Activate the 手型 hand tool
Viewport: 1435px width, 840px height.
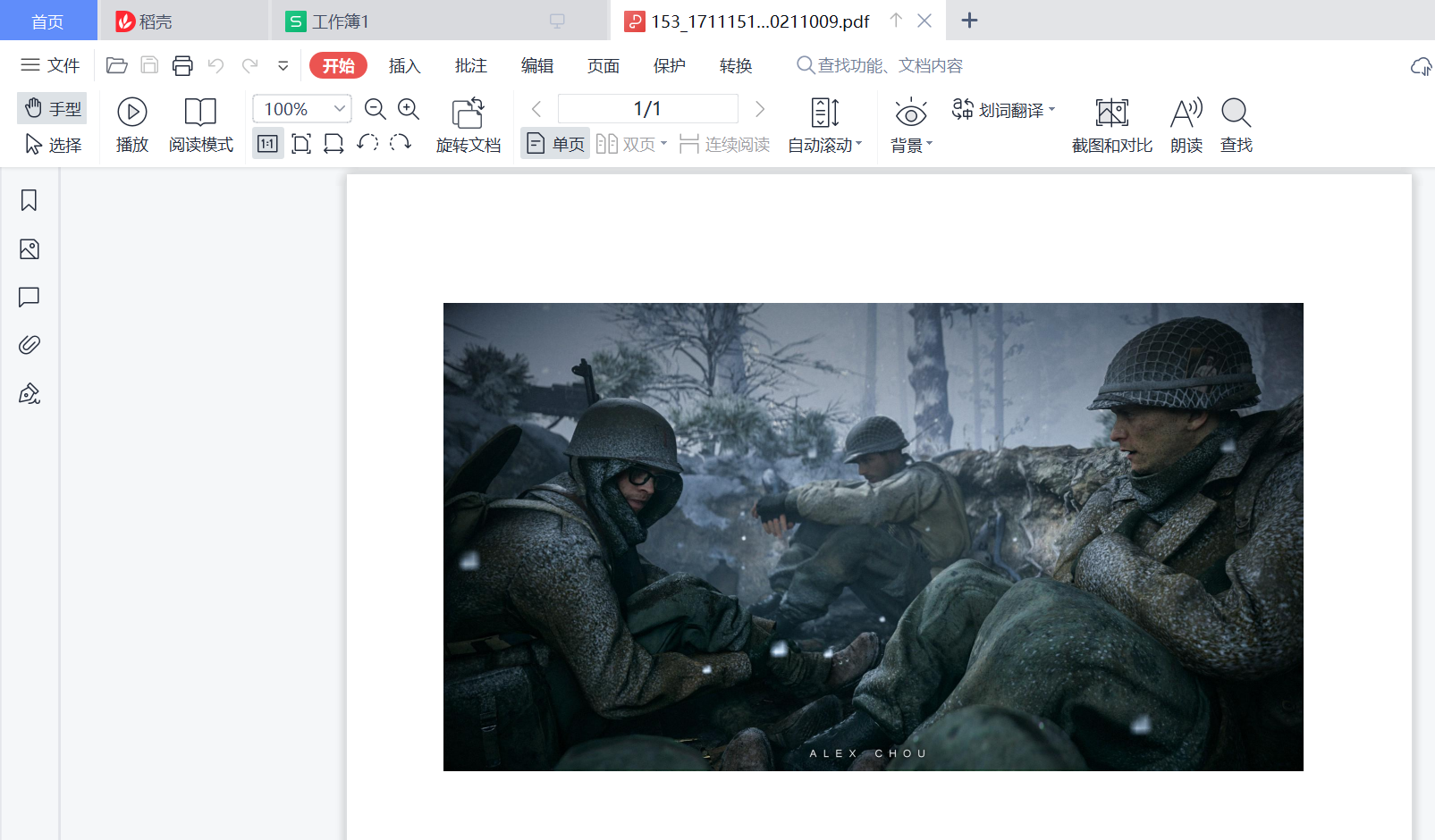pos(53,108)
